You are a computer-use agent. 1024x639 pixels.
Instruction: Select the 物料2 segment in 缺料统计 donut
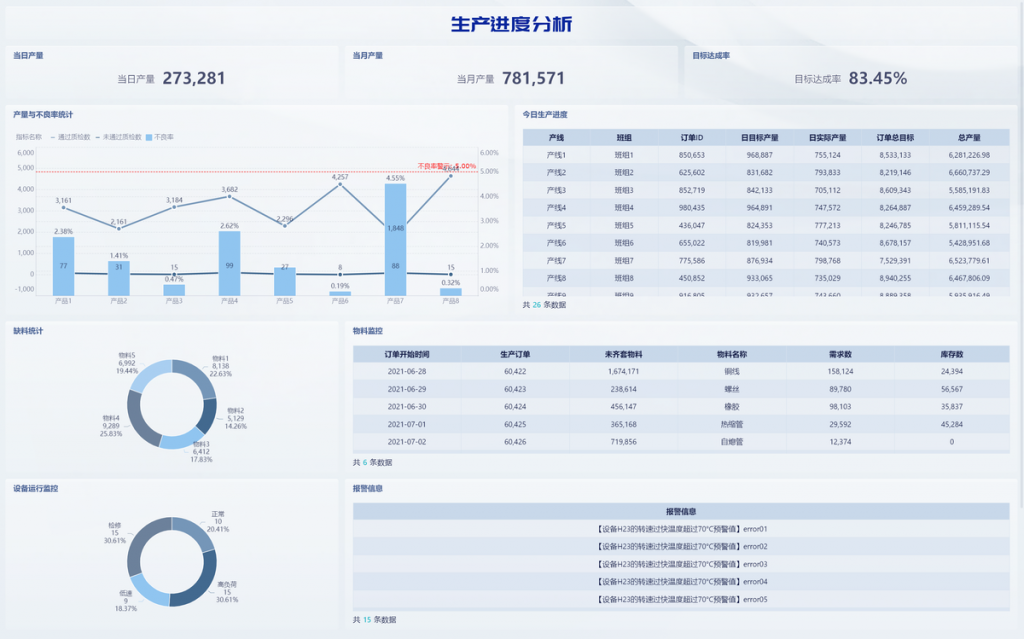point(208,413)
